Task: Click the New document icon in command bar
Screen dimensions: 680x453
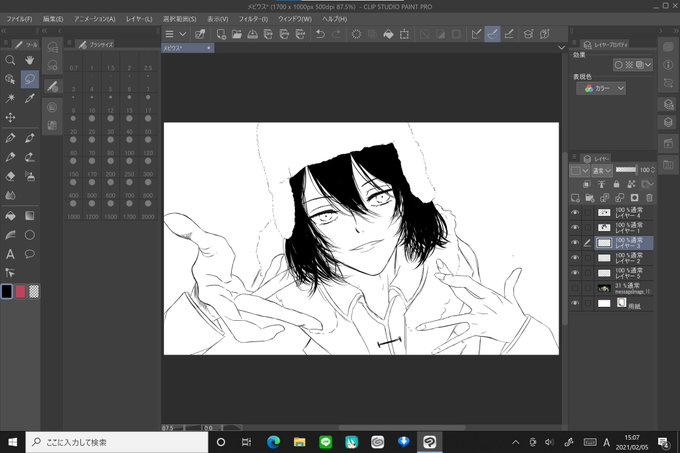Action: tap(221, 34)
